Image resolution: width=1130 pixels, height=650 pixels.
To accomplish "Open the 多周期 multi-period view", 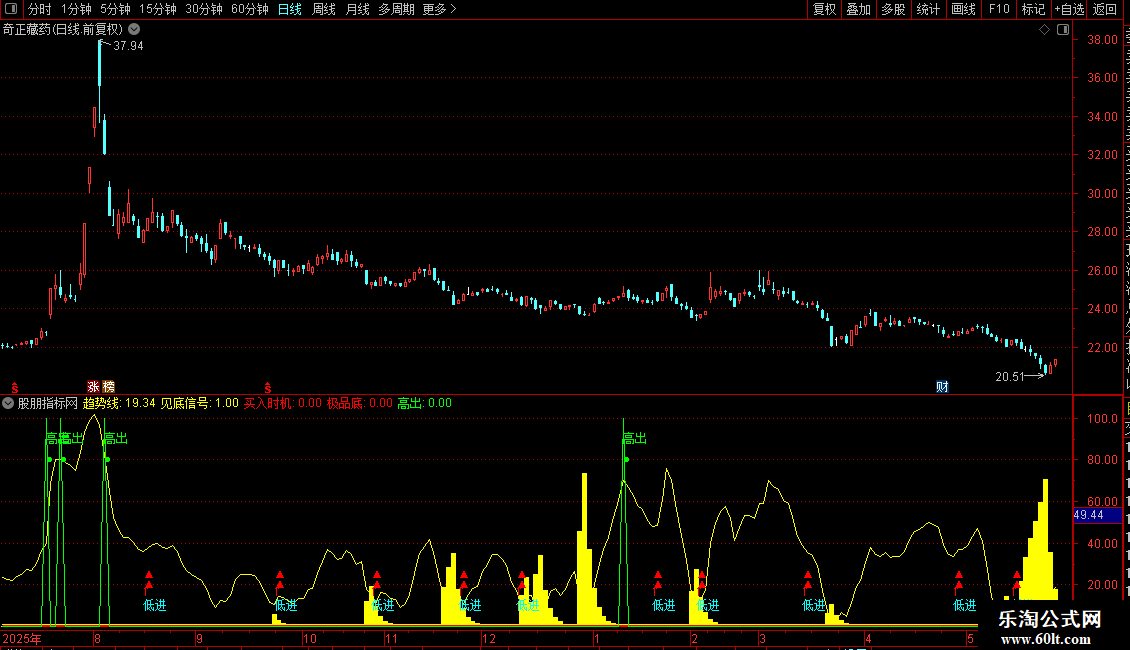I will pyautogui.click(x=396, y=9).
